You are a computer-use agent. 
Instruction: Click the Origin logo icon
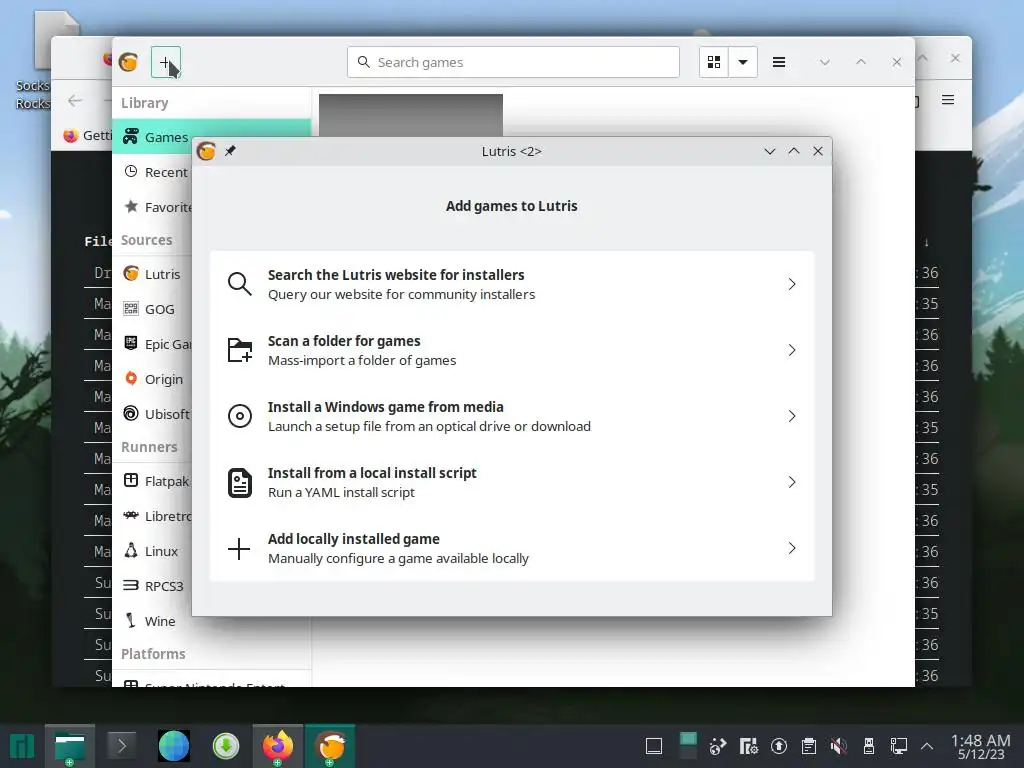click(x=131, y=378)
